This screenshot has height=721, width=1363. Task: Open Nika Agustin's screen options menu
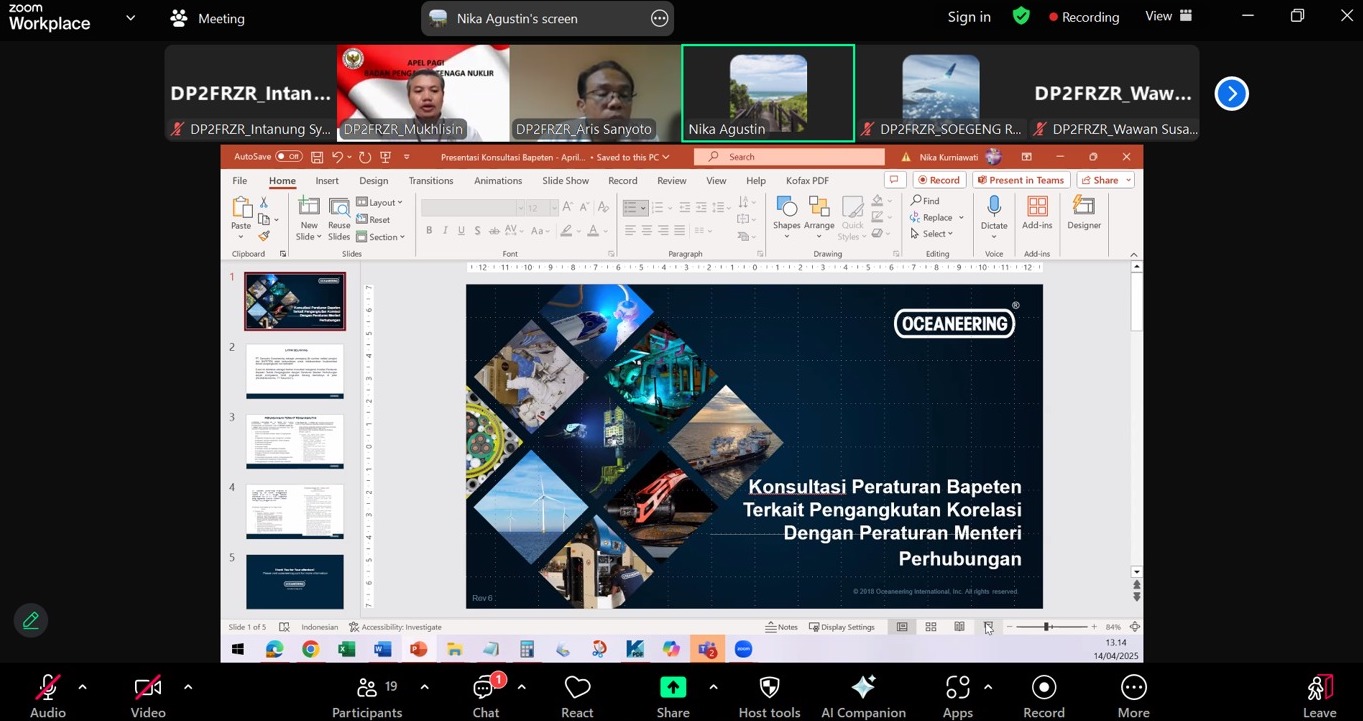coord(659,18)
